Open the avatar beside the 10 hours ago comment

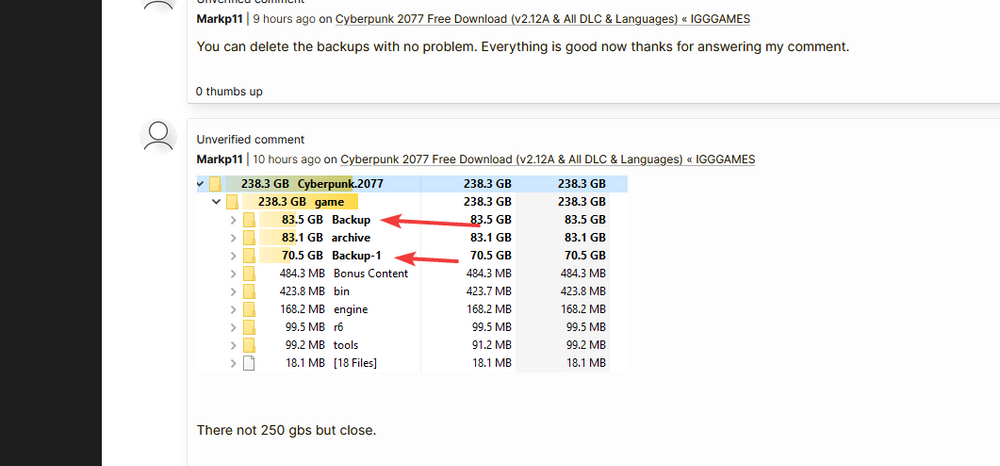pyautogui.click(x=158, y=137)
